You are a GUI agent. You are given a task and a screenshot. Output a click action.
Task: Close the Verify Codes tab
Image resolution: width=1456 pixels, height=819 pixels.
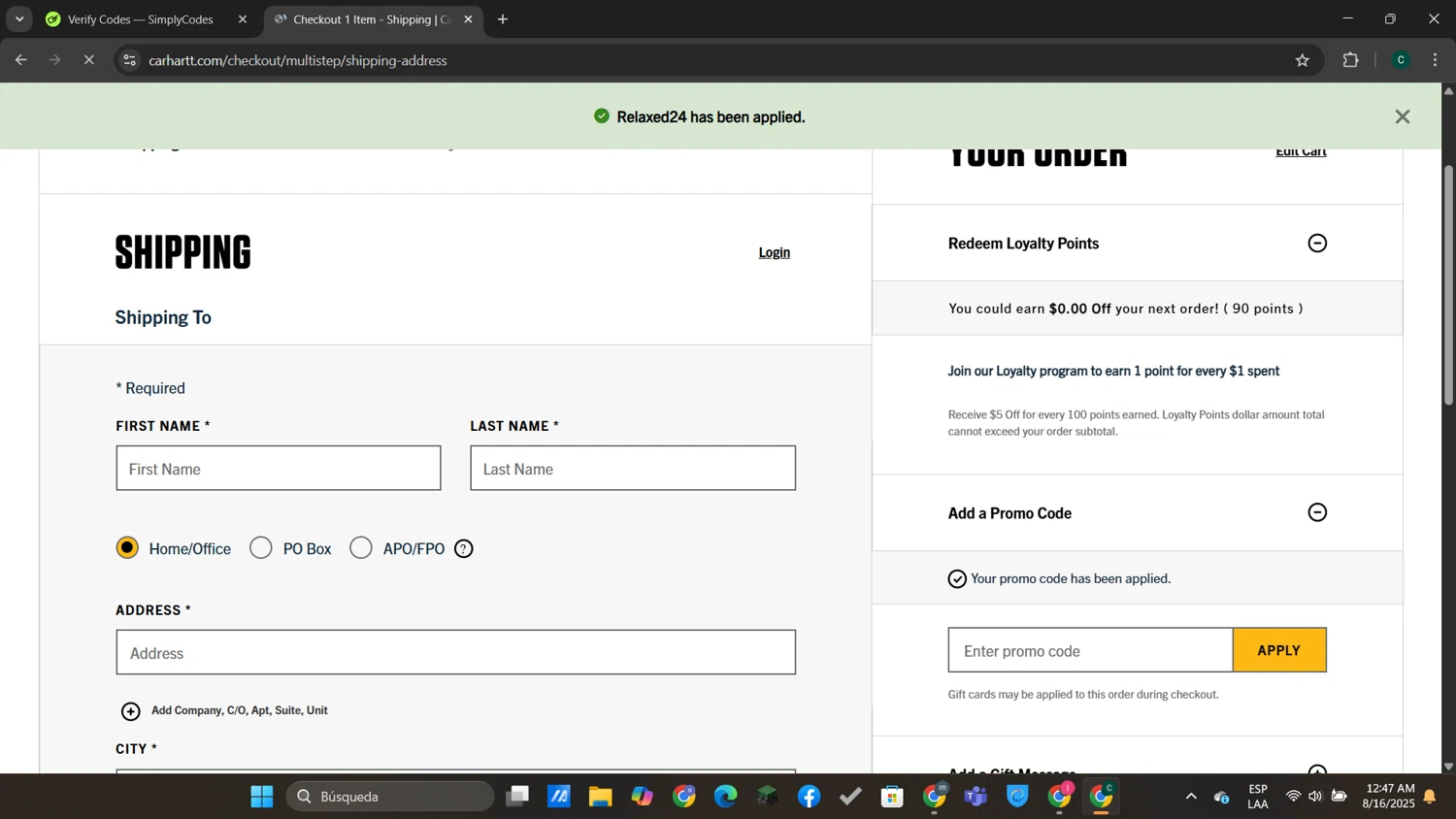point(243,19)
